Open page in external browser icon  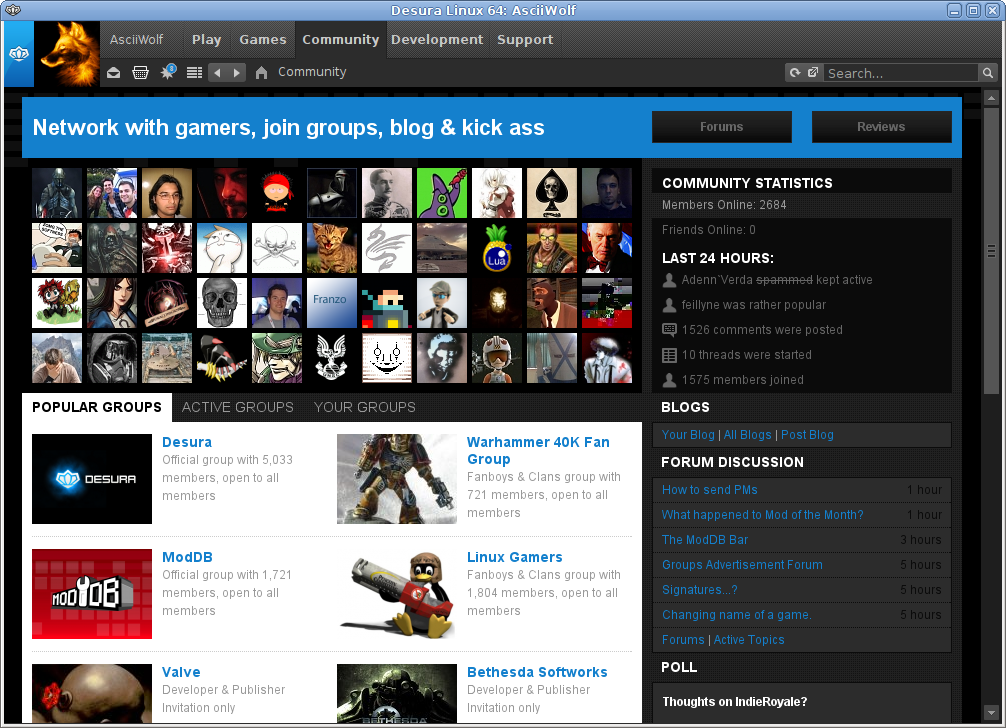813,72
